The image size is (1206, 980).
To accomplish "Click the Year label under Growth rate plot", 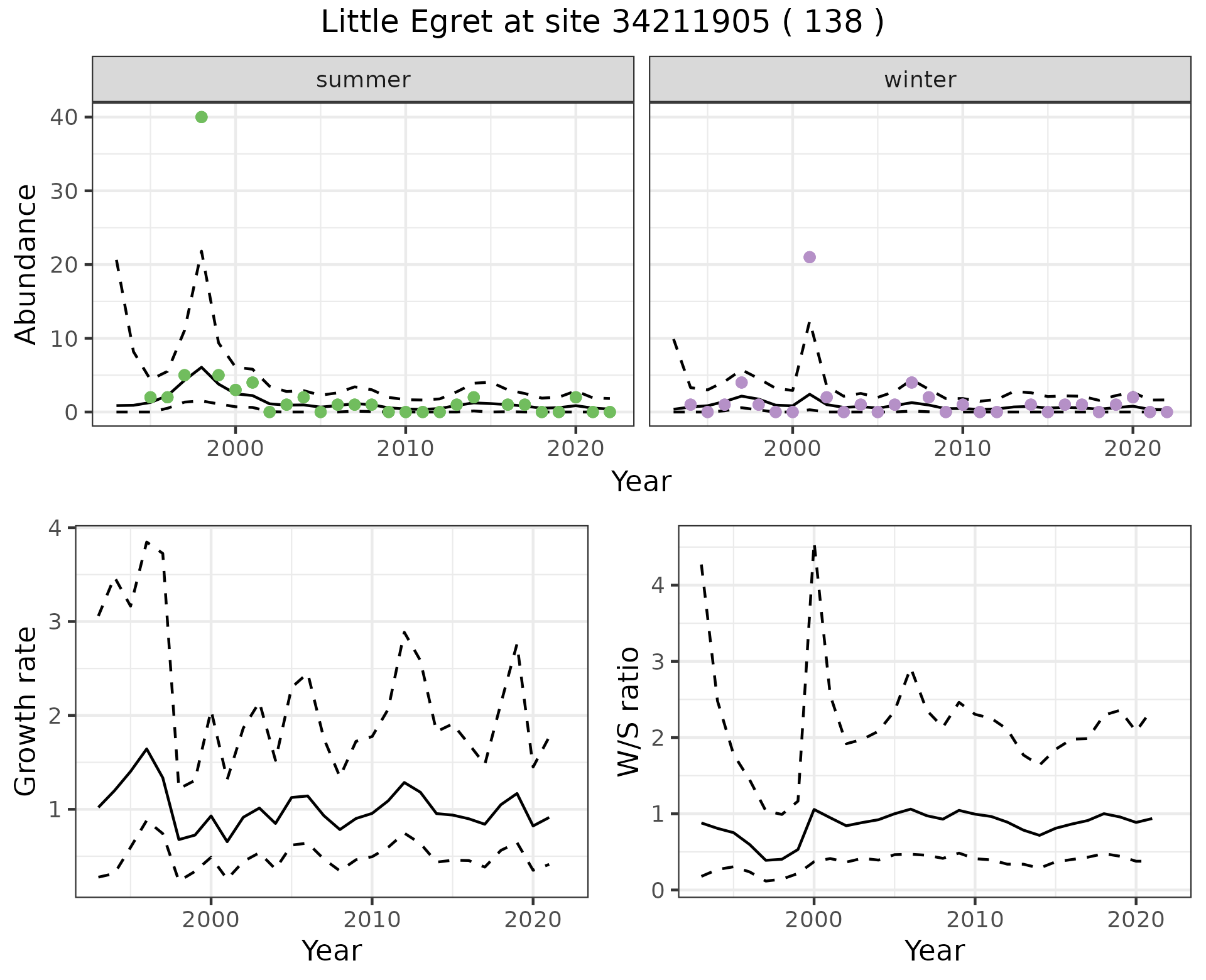I will [332, 950].
